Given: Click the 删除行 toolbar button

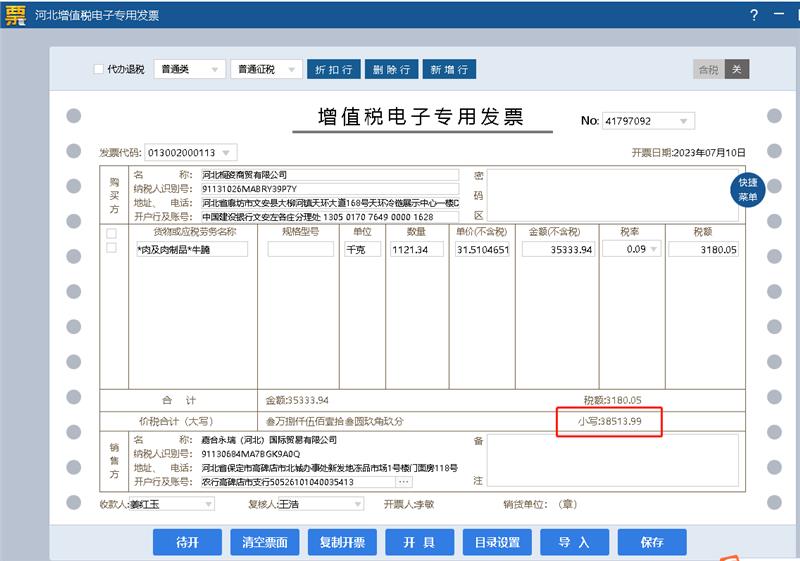Looking at the screenshot, I should [x=391, y=69].
